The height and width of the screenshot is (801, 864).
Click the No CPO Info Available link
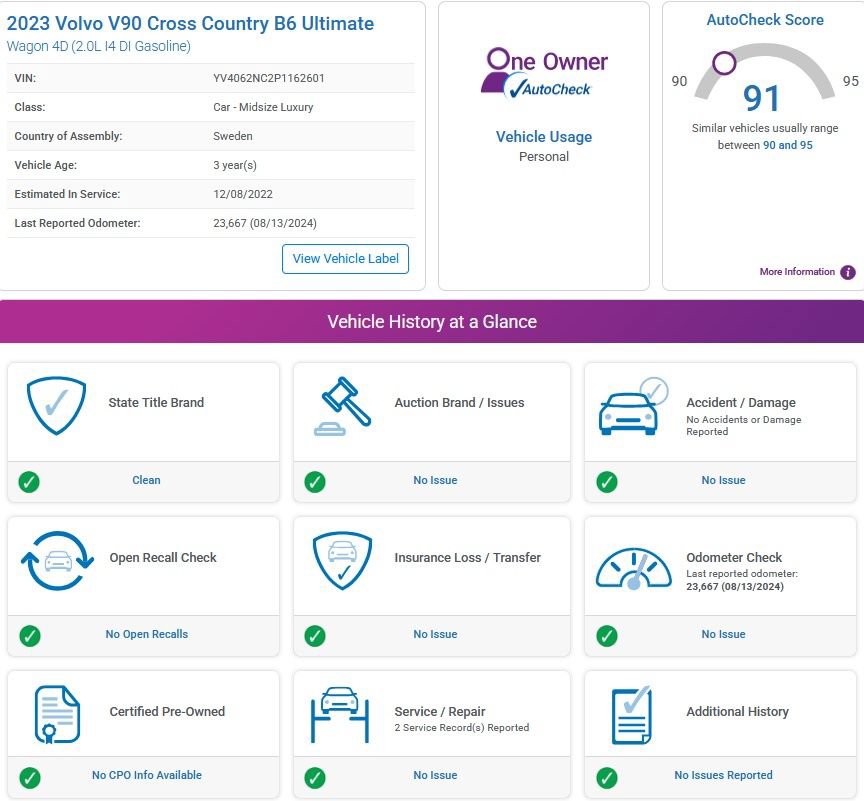tap(147, 776)
